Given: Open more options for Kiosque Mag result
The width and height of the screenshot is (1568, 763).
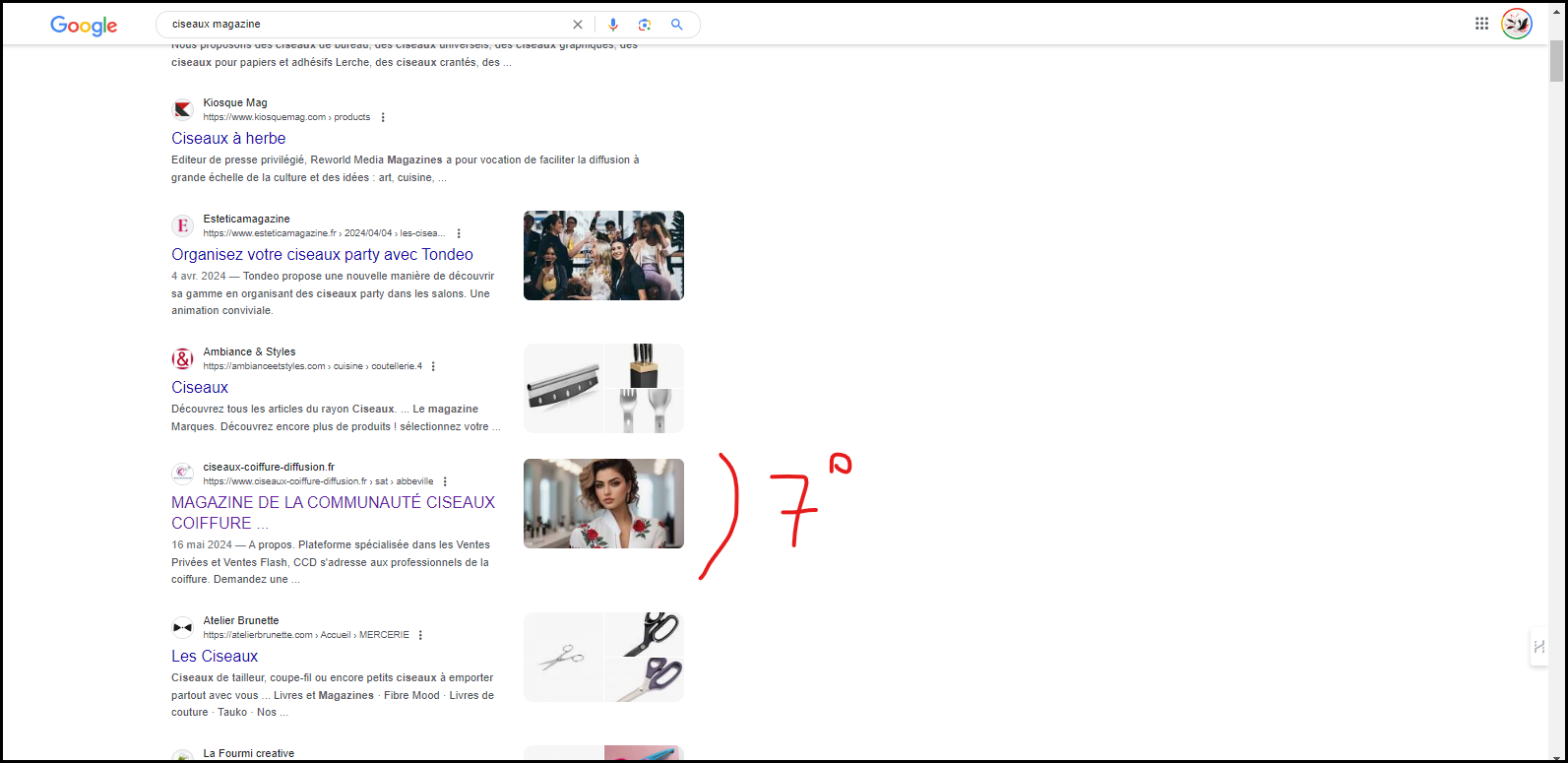Looking at the screenshot, I should pos(383,117).
